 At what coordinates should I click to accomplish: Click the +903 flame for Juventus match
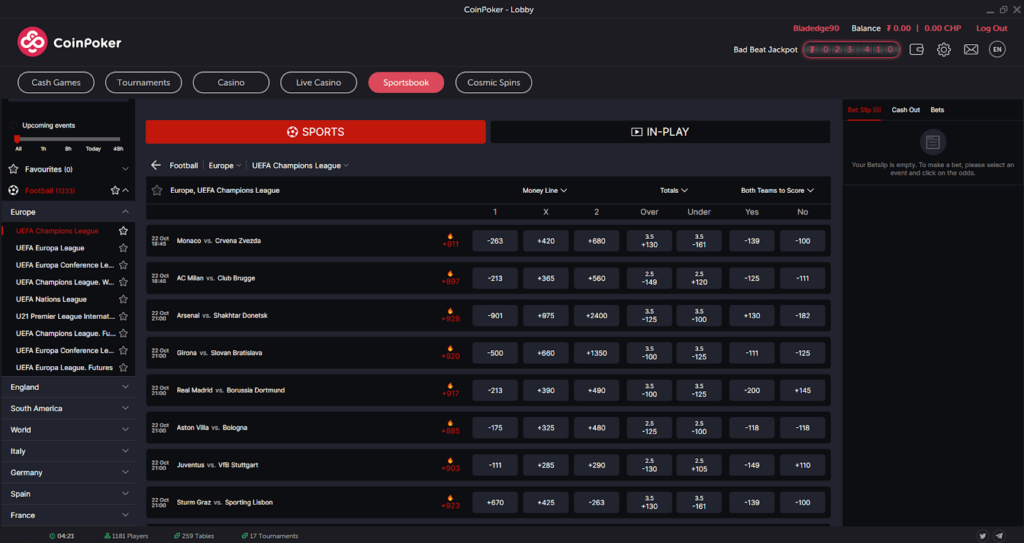[450, 465]
